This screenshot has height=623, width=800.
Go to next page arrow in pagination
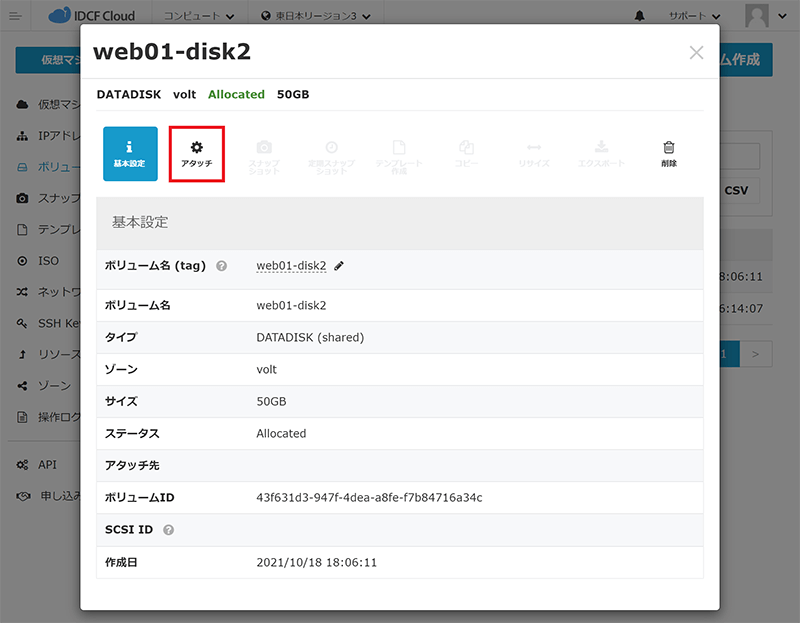756,353
